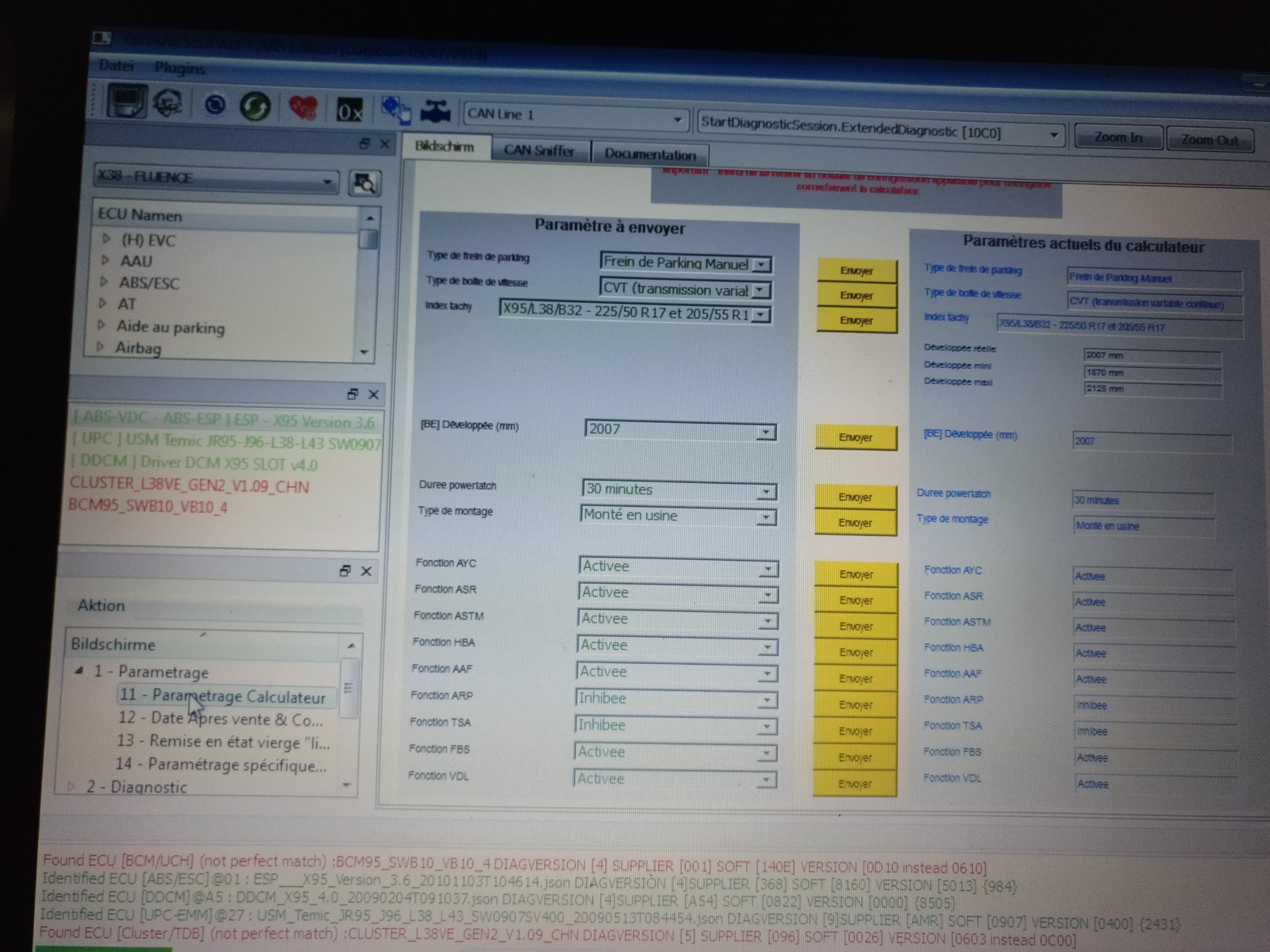The width and height of the screenshot is (1270, 952).
Task: Expand the 2 - Diagnostic tree branch
Action: point(71,787)
